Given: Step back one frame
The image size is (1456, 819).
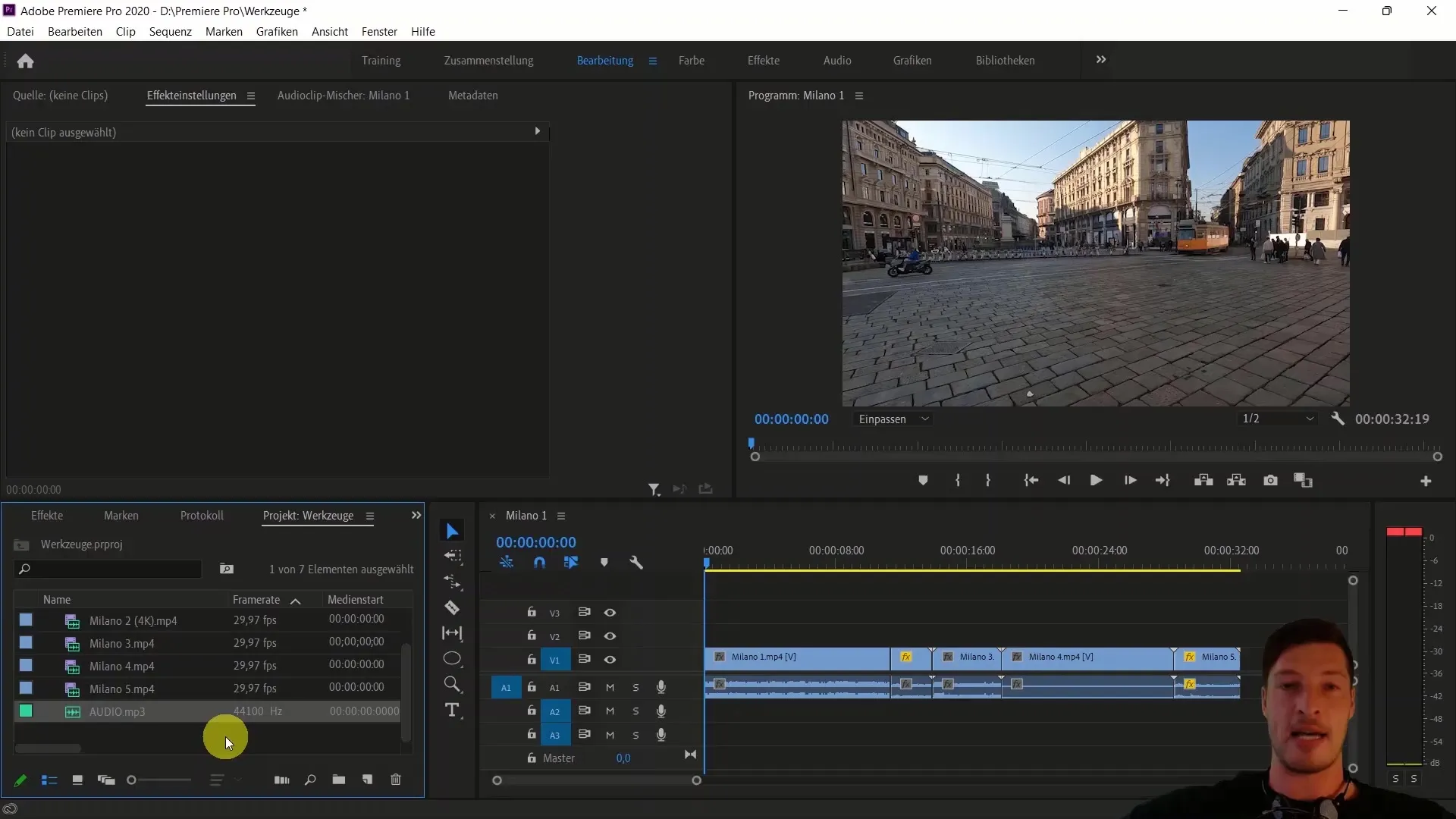Looking at the screenshot, I should tap(1064, 480).
